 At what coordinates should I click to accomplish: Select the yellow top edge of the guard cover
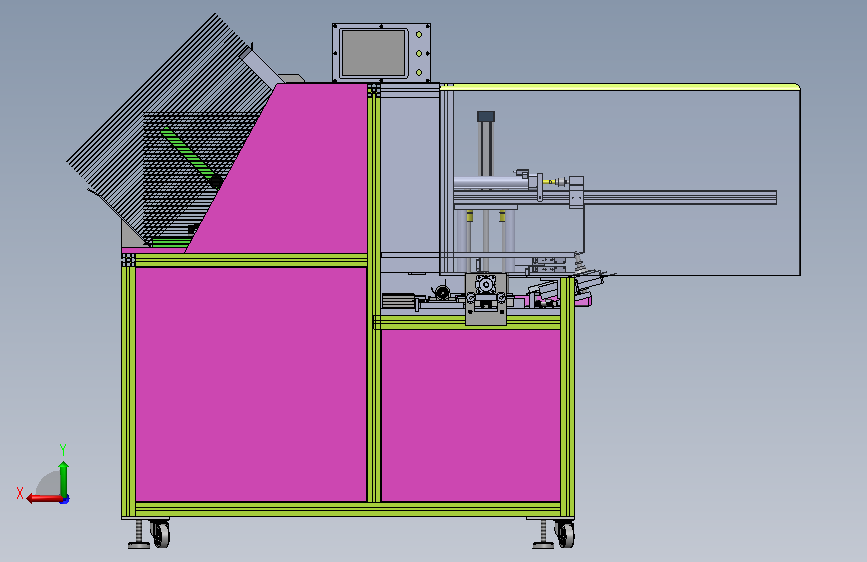tap(620, 87)
